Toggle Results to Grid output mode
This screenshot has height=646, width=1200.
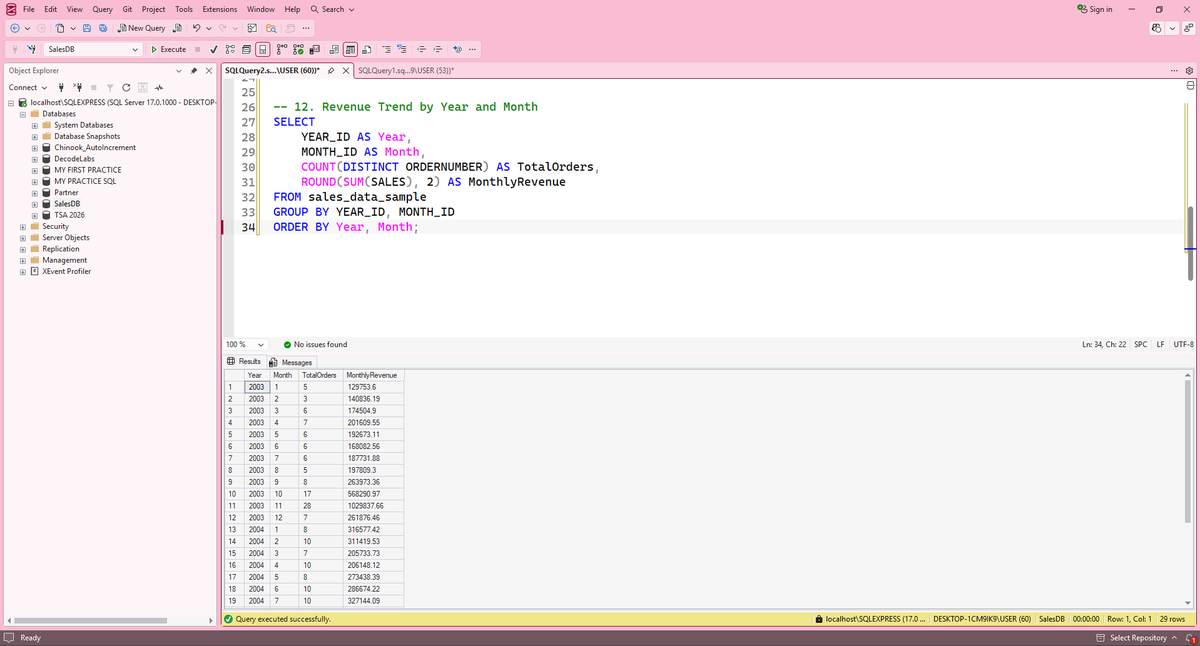pos(351,49)
